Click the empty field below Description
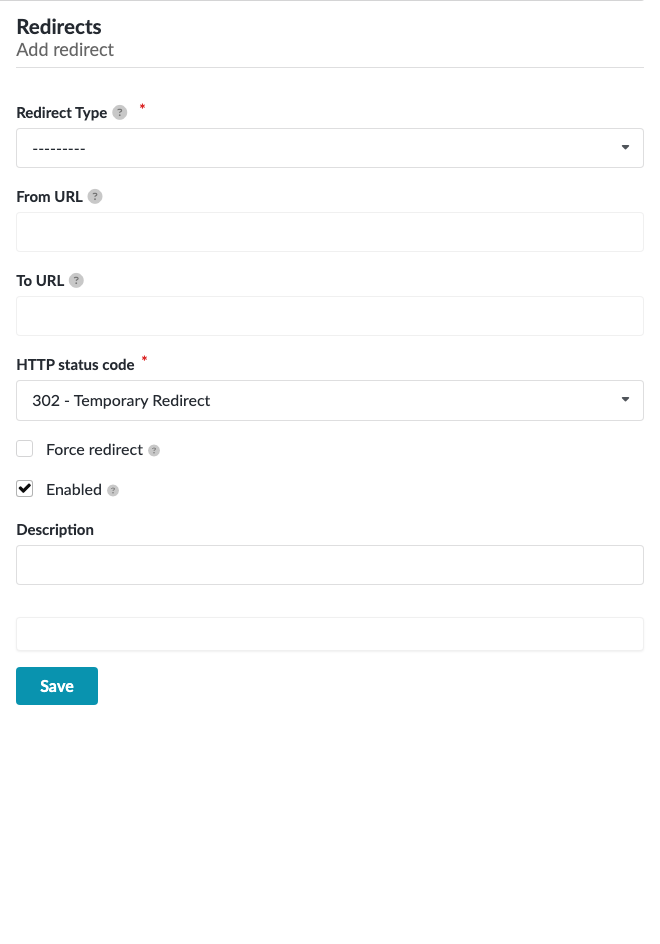660x944 pixels. 330,633
